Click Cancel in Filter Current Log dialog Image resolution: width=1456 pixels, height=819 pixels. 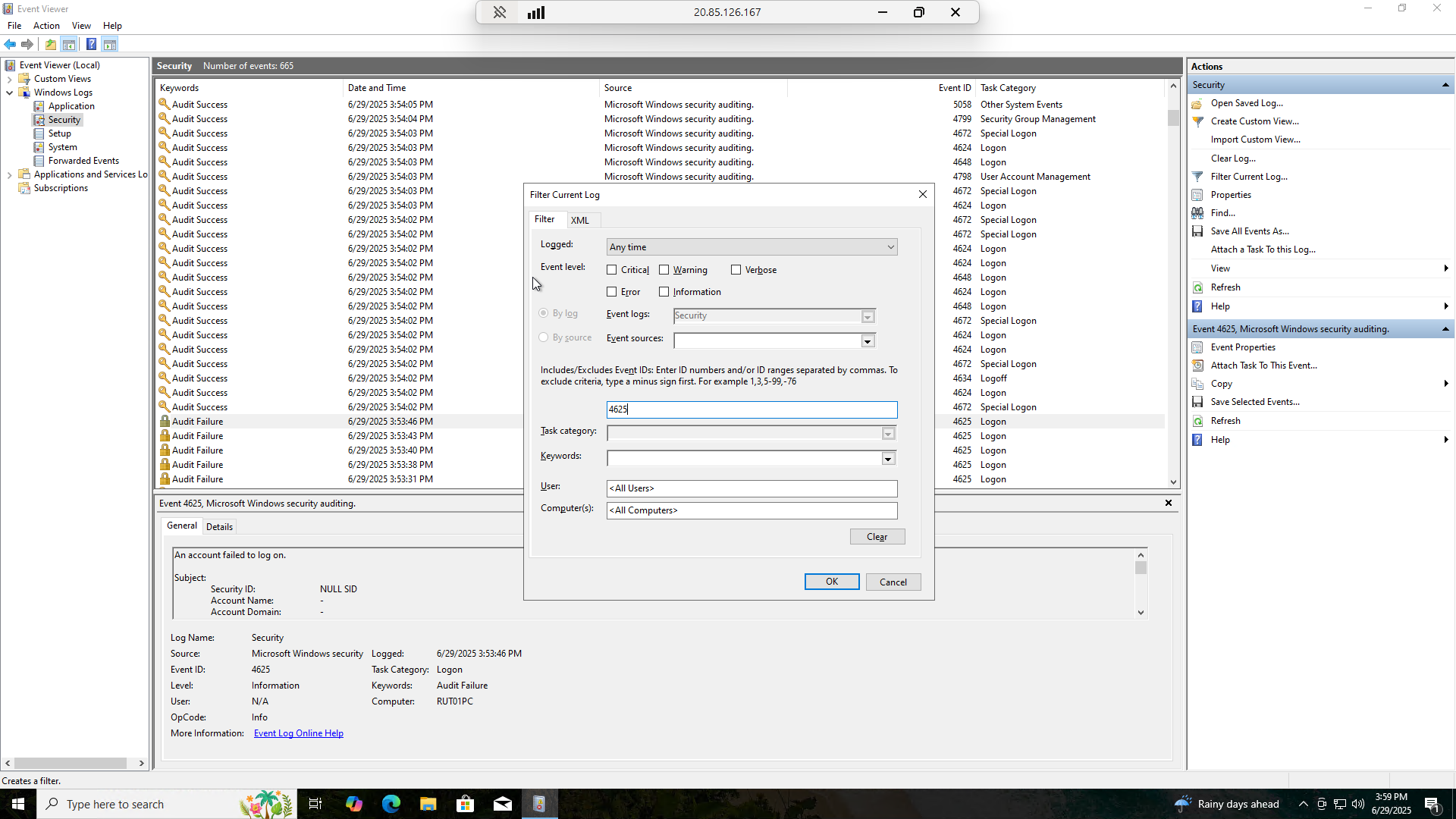tap(893, 582)
